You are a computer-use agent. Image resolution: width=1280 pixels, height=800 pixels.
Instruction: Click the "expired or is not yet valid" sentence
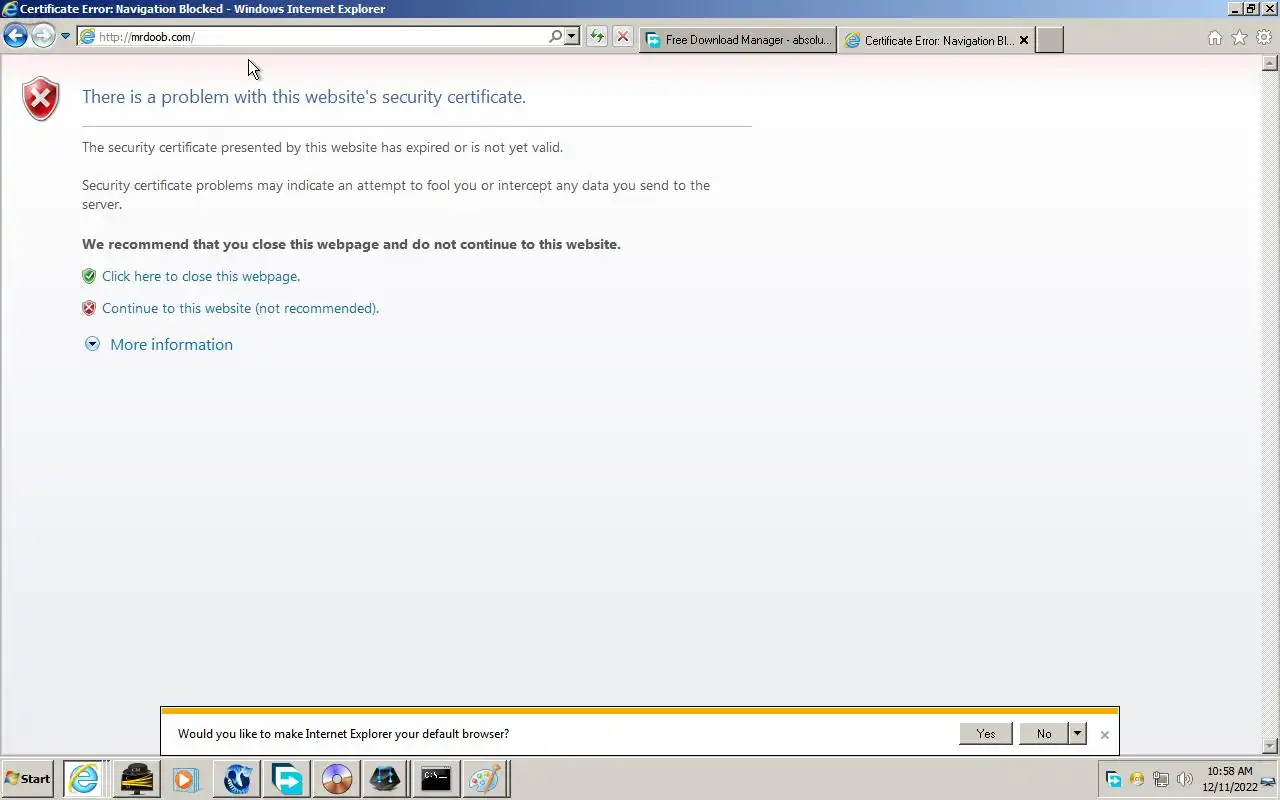[323, 147]
